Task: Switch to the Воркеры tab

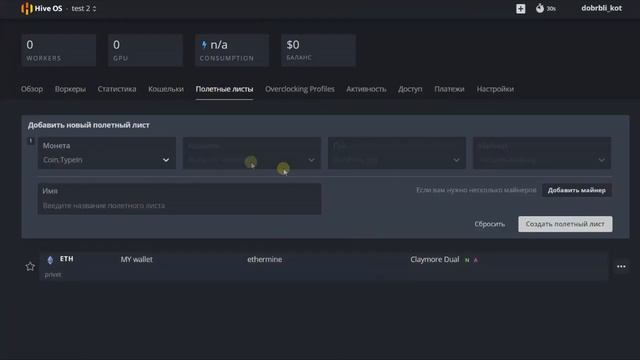Action: point(70,89)
